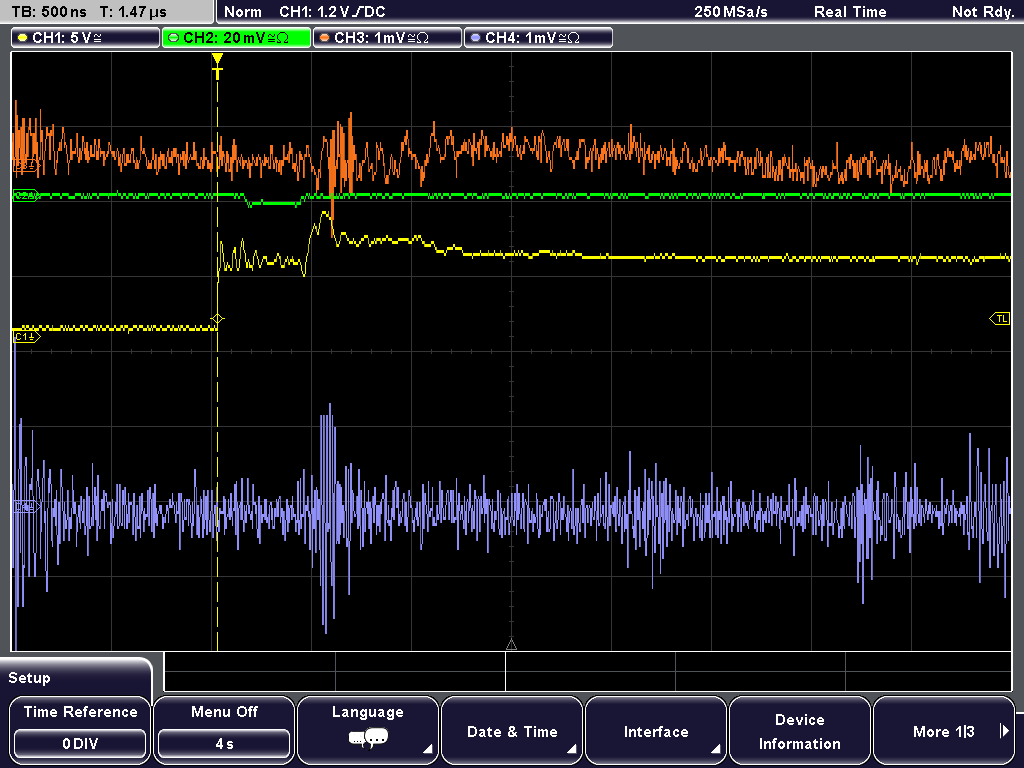This screenshot has height=768, width=1024.
Task: Click the C1 ground reference marker
Action: (x=26, y=337)
